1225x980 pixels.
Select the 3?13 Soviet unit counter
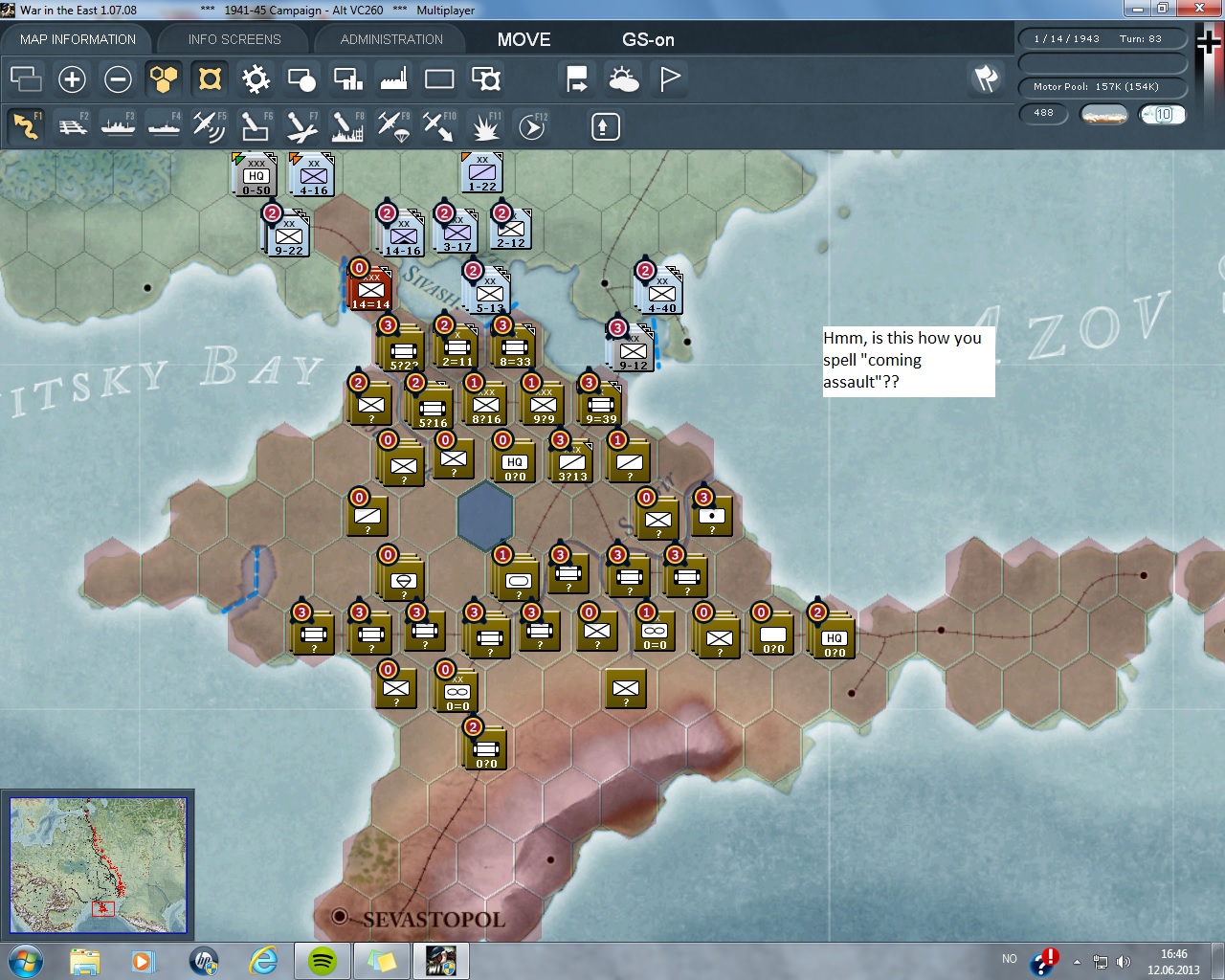pos(572,461)
